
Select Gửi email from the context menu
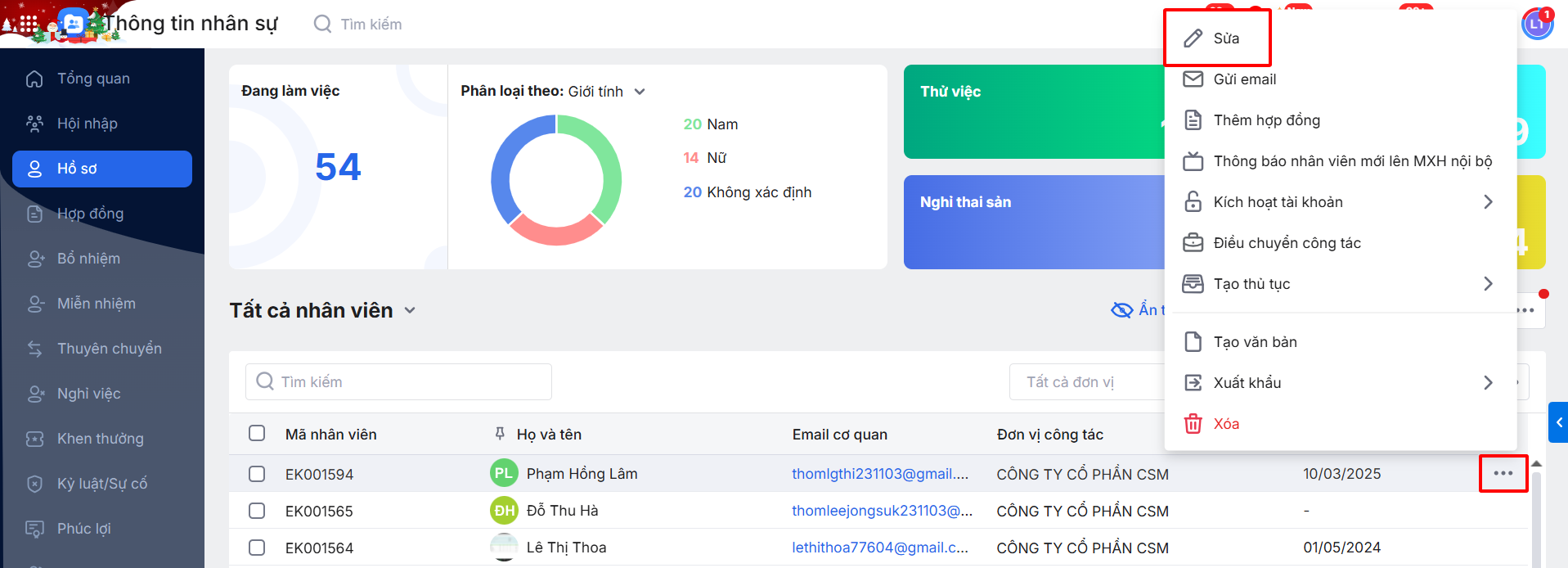pyautogui.click(x=1244, y=79)
